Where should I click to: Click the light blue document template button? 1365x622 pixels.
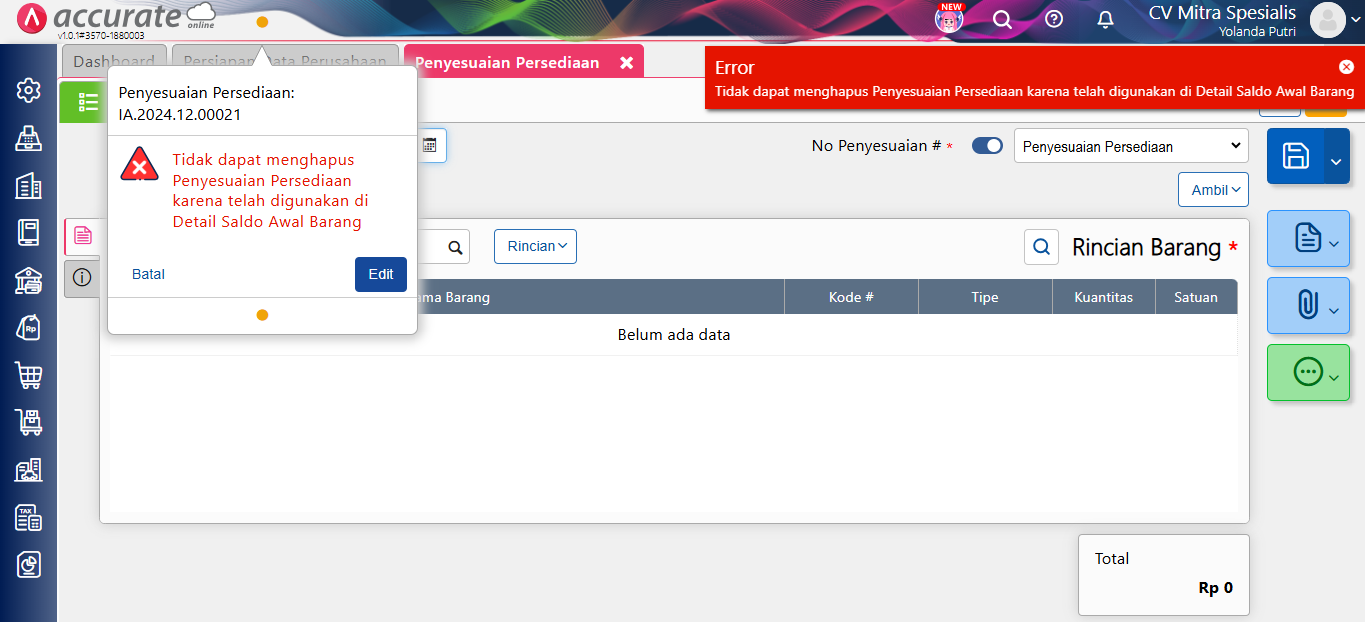(x=1305, y=239)
